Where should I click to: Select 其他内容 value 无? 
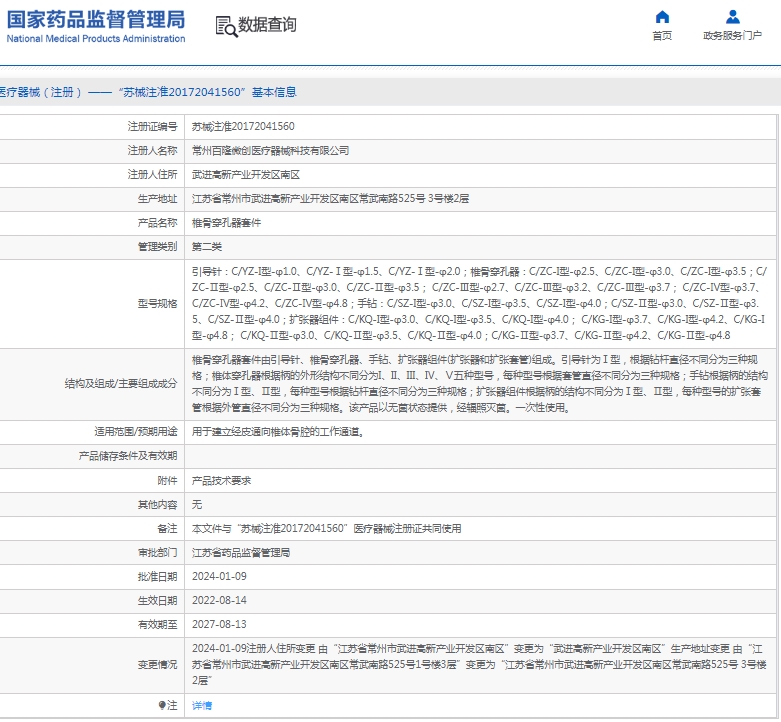point(197,504)
